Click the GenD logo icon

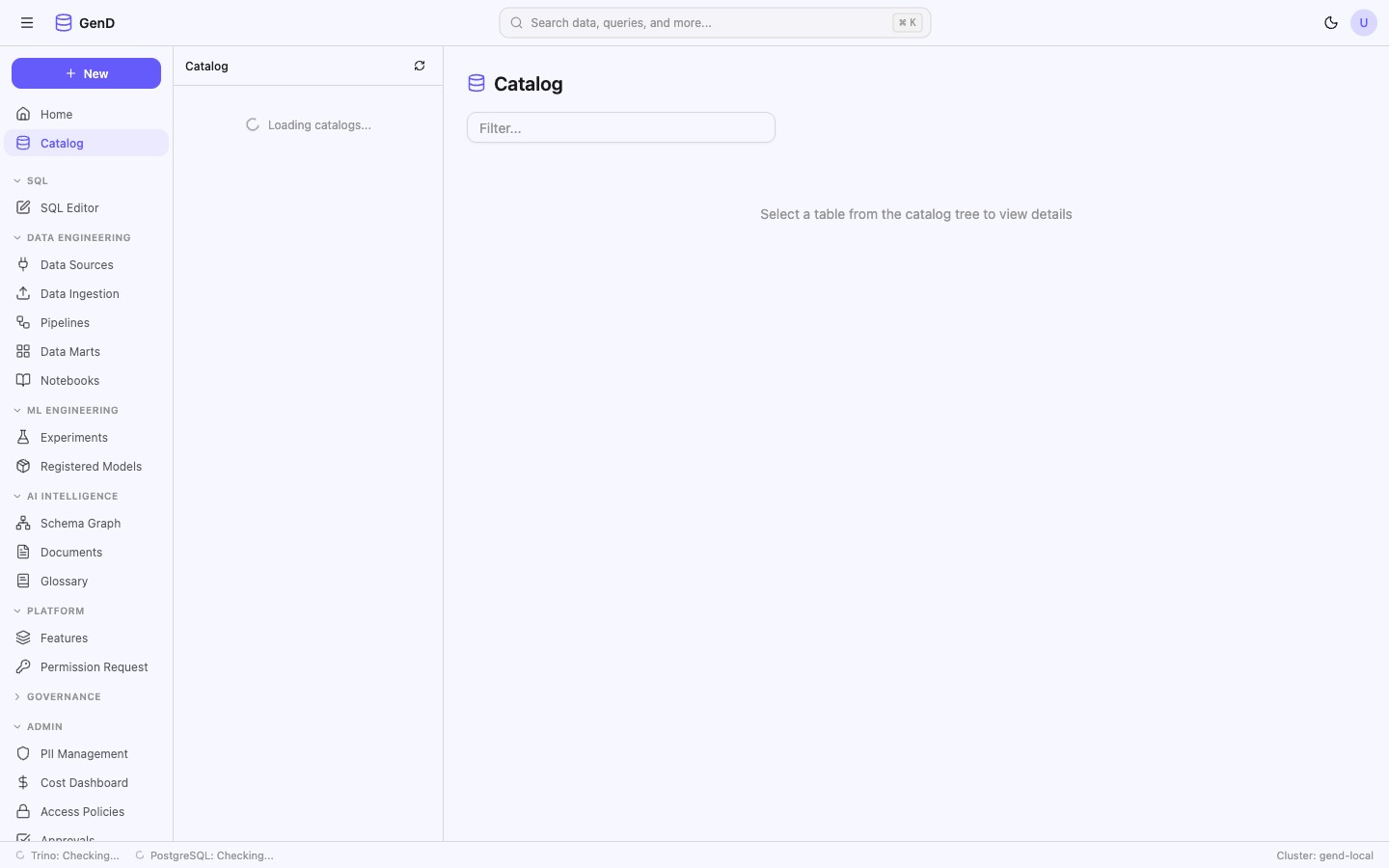64,23
